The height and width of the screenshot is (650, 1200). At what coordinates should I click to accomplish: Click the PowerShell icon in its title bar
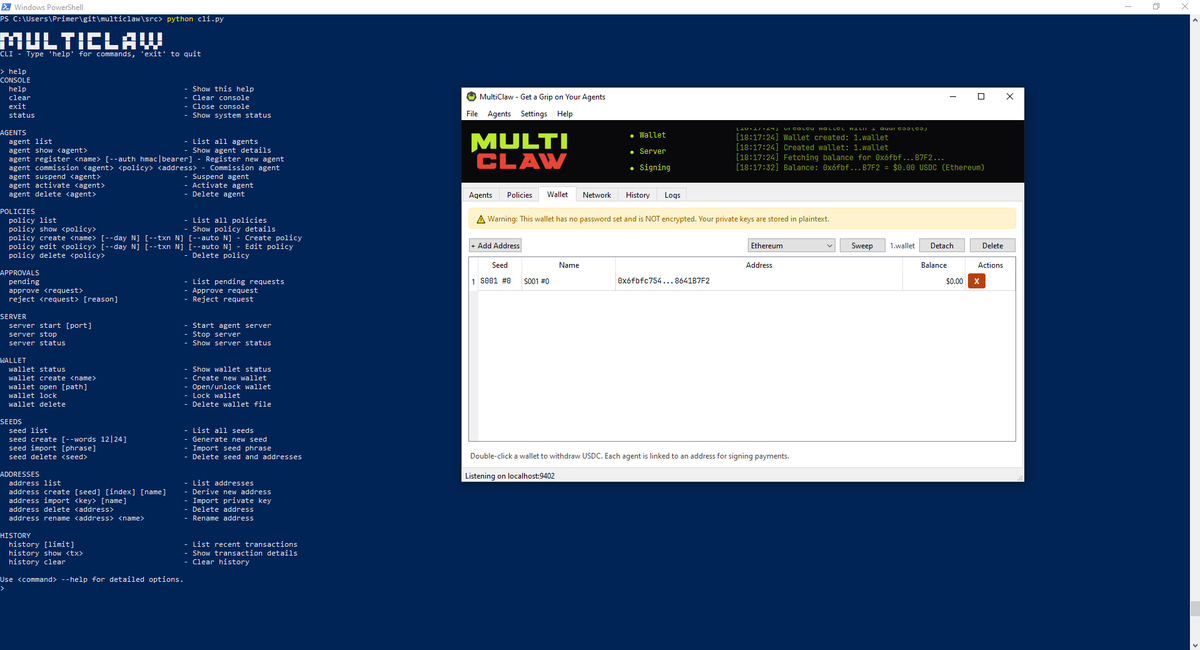click(6, 6)
